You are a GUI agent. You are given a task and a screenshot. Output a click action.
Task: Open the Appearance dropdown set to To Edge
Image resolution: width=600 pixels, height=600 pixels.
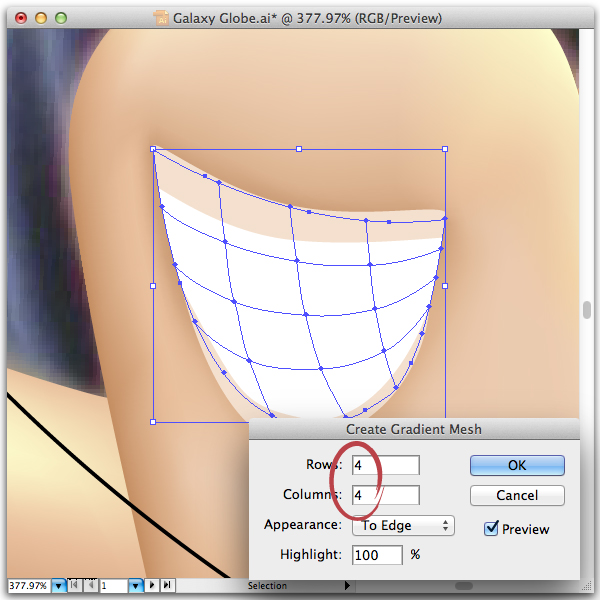coord(403,525)
